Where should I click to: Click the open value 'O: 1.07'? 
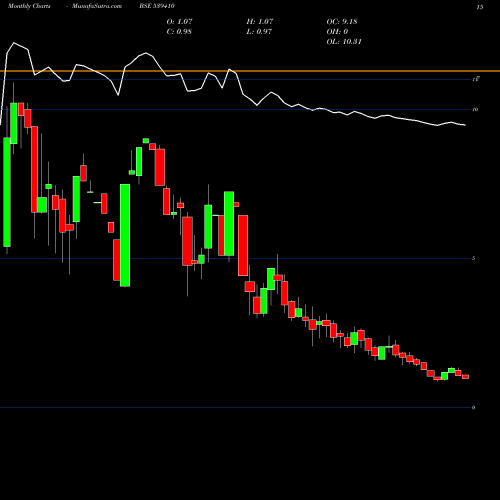179,22
